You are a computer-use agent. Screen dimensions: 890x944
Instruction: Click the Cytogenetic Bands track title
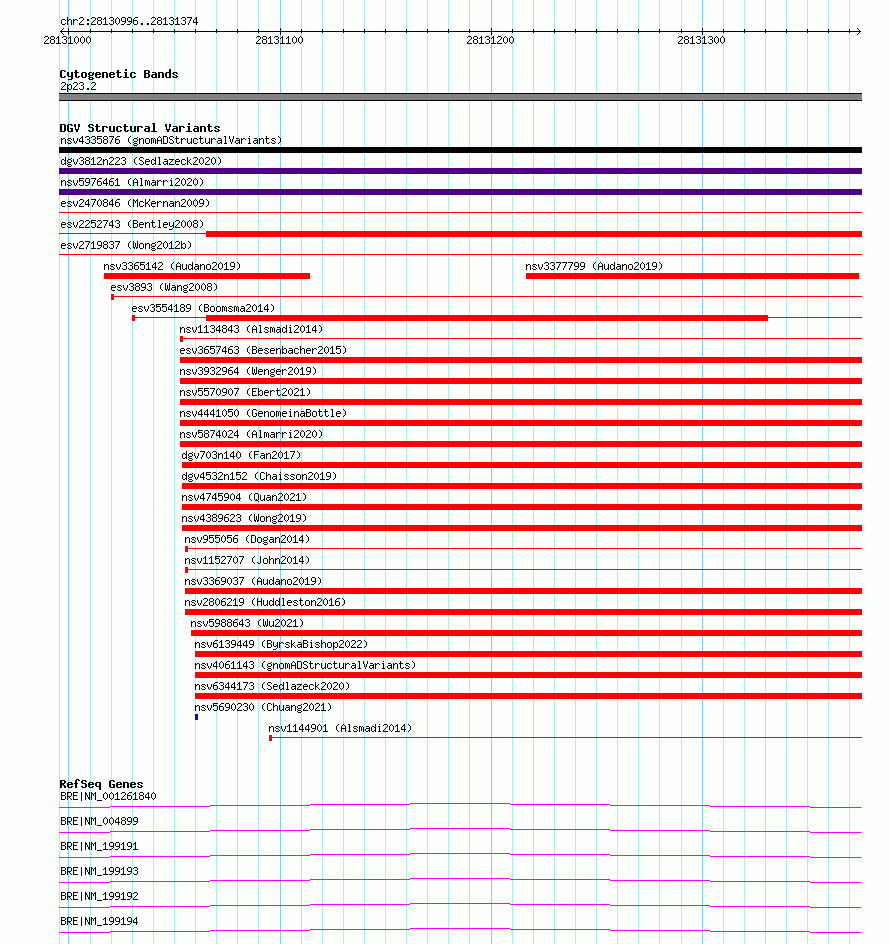[119, 74]
